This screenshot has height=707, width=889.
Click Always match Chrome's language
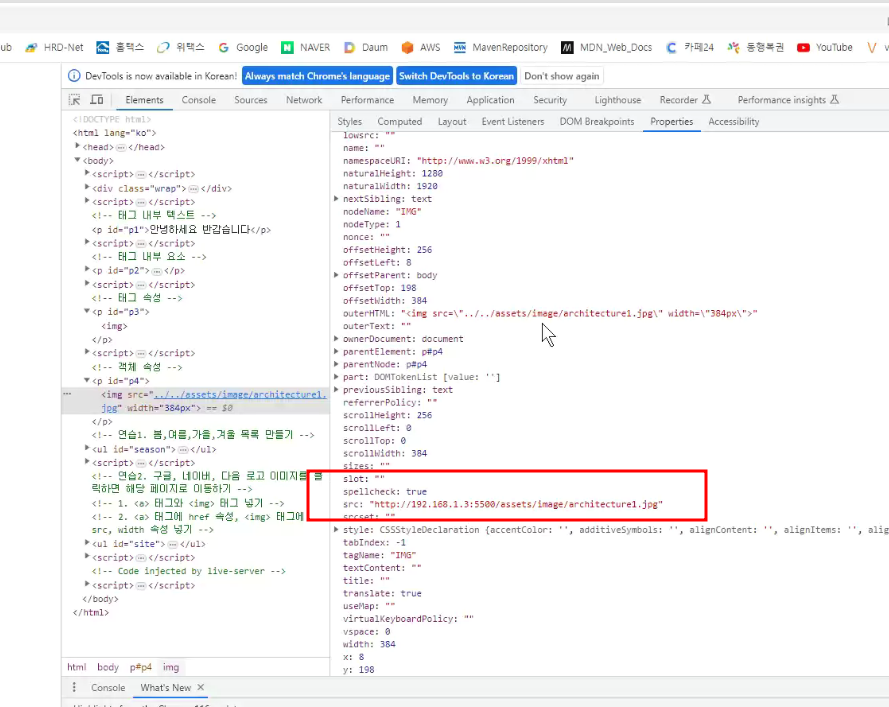(318, 76)
